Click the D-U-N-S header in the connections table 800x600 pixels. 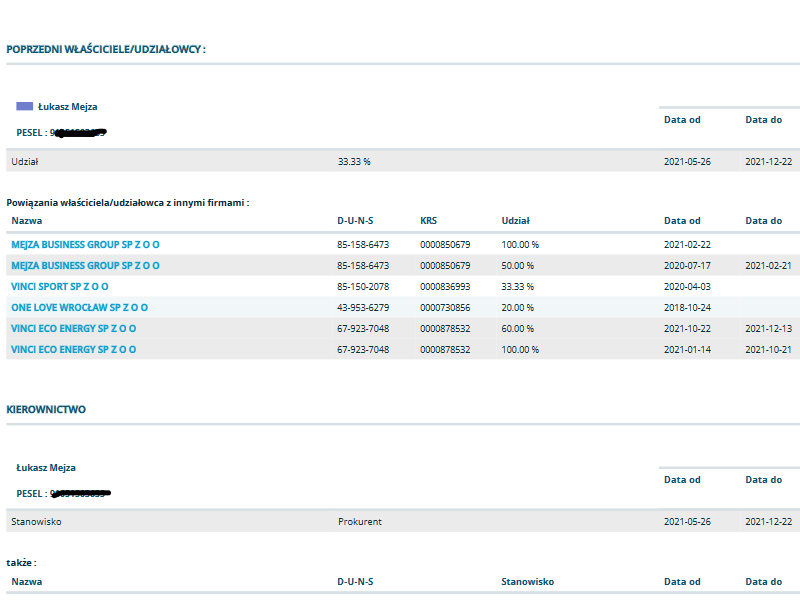pyautogui.click(x=355, y=221)
